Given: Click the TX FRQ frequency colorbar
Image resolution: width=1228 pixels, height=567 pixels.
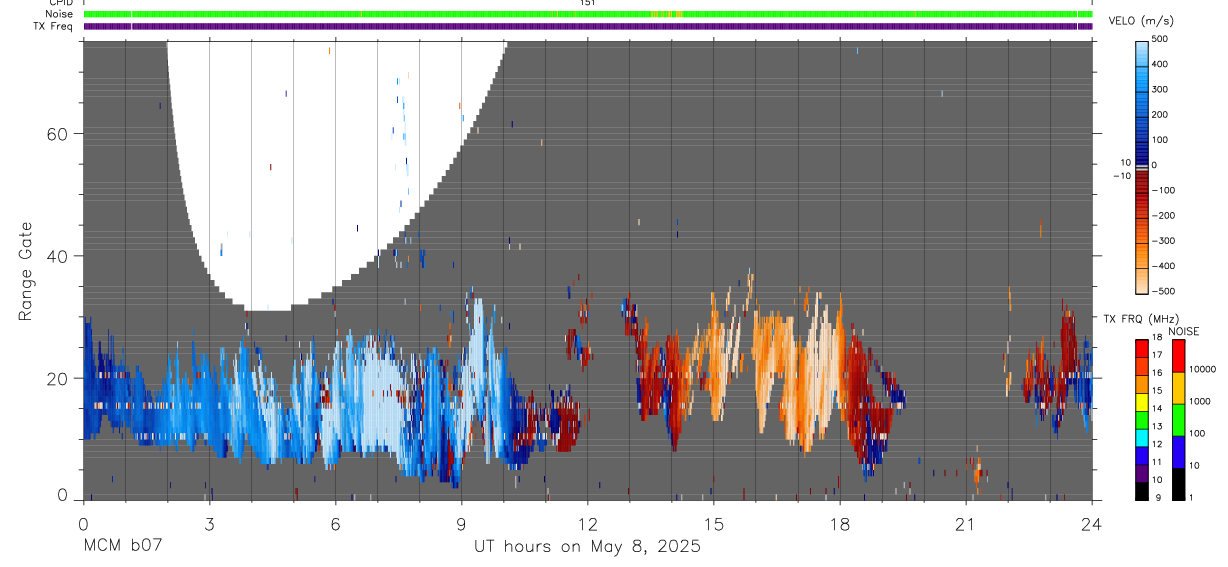Looking at the screenshot, I should 1141,418.
